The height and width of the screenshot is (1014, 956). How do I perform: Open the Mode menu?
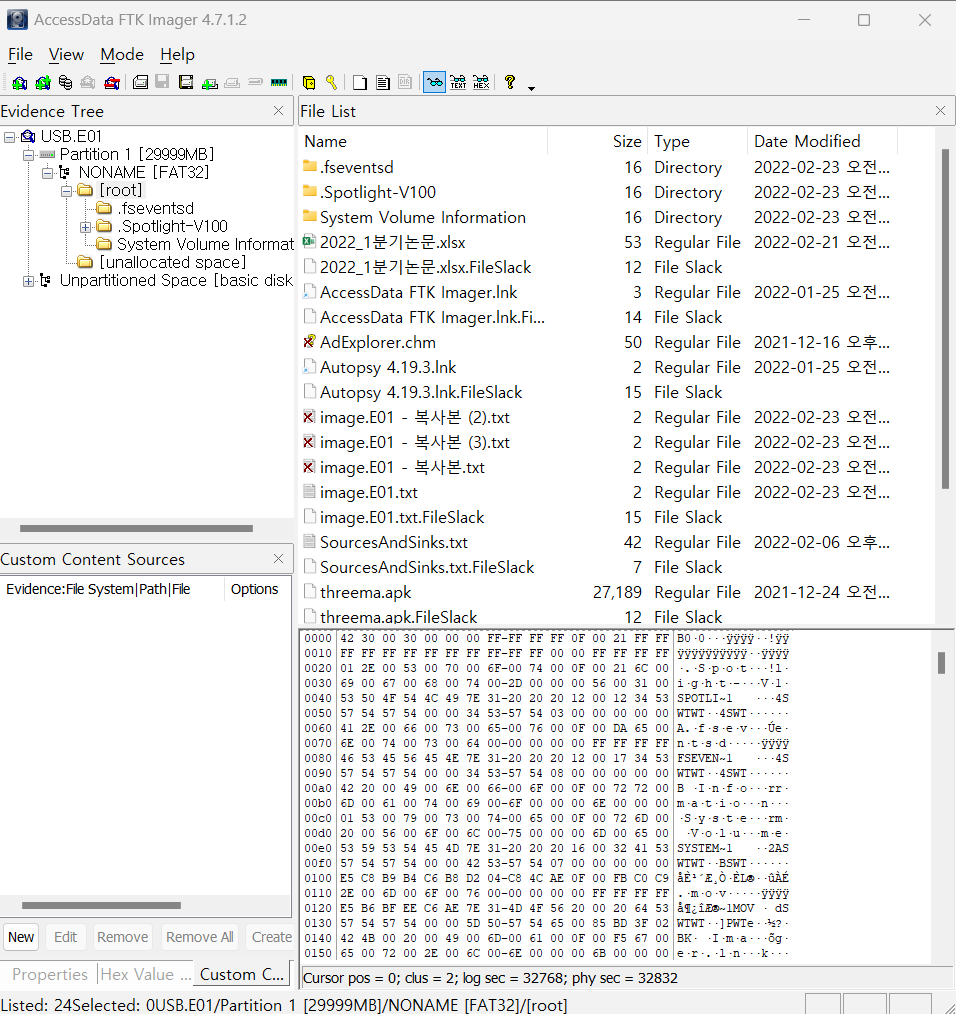[x=122, y=55]
